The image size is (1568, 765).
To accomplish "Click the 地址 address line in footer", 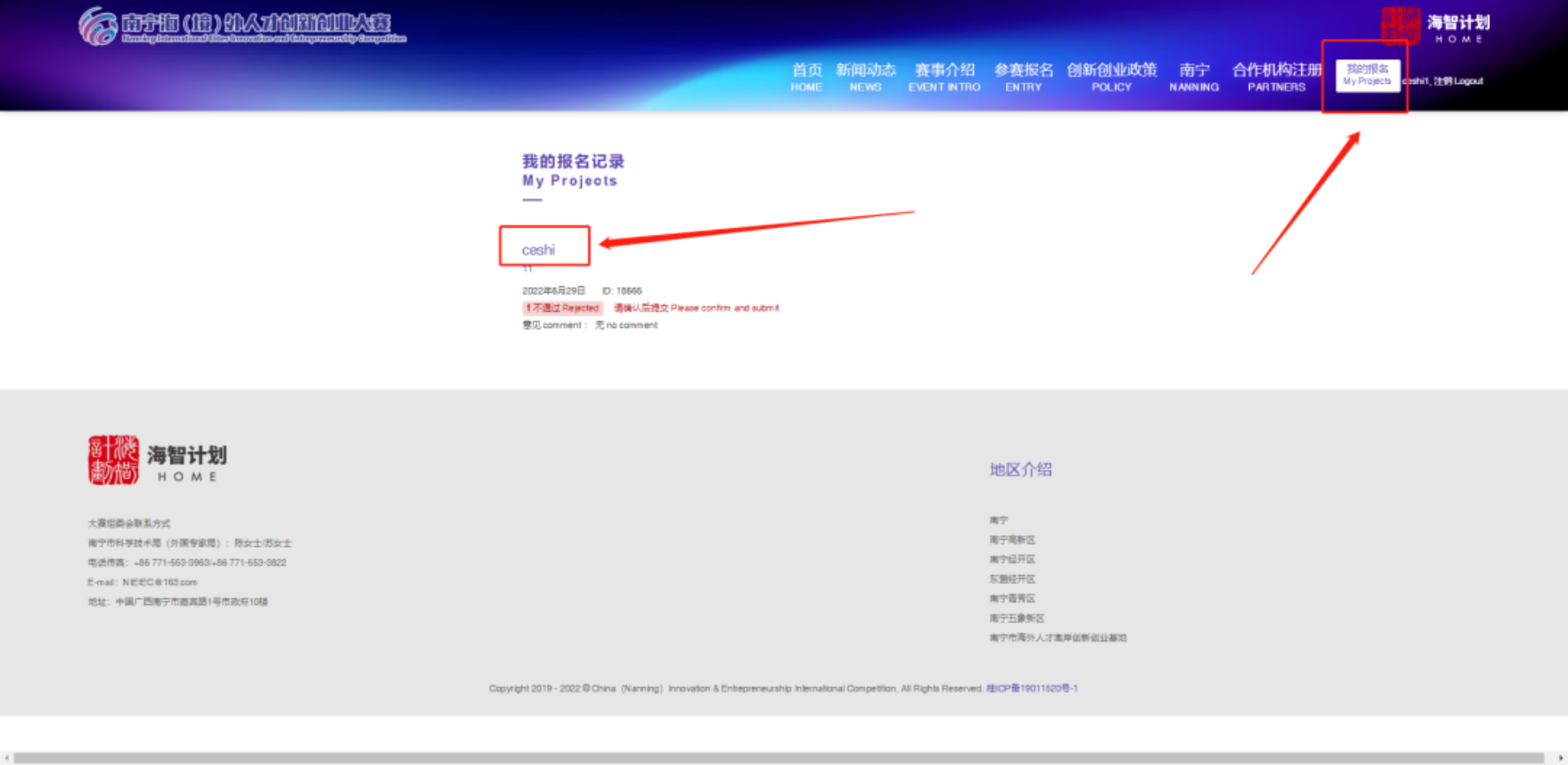I will tap(178, 602).
